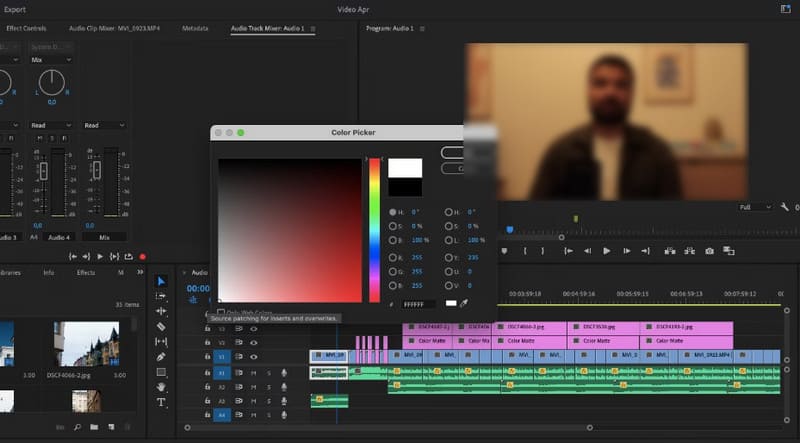Switch to the Effect Controls tab
This screenshot has width=800, height=443.
(x=27, y=28)
